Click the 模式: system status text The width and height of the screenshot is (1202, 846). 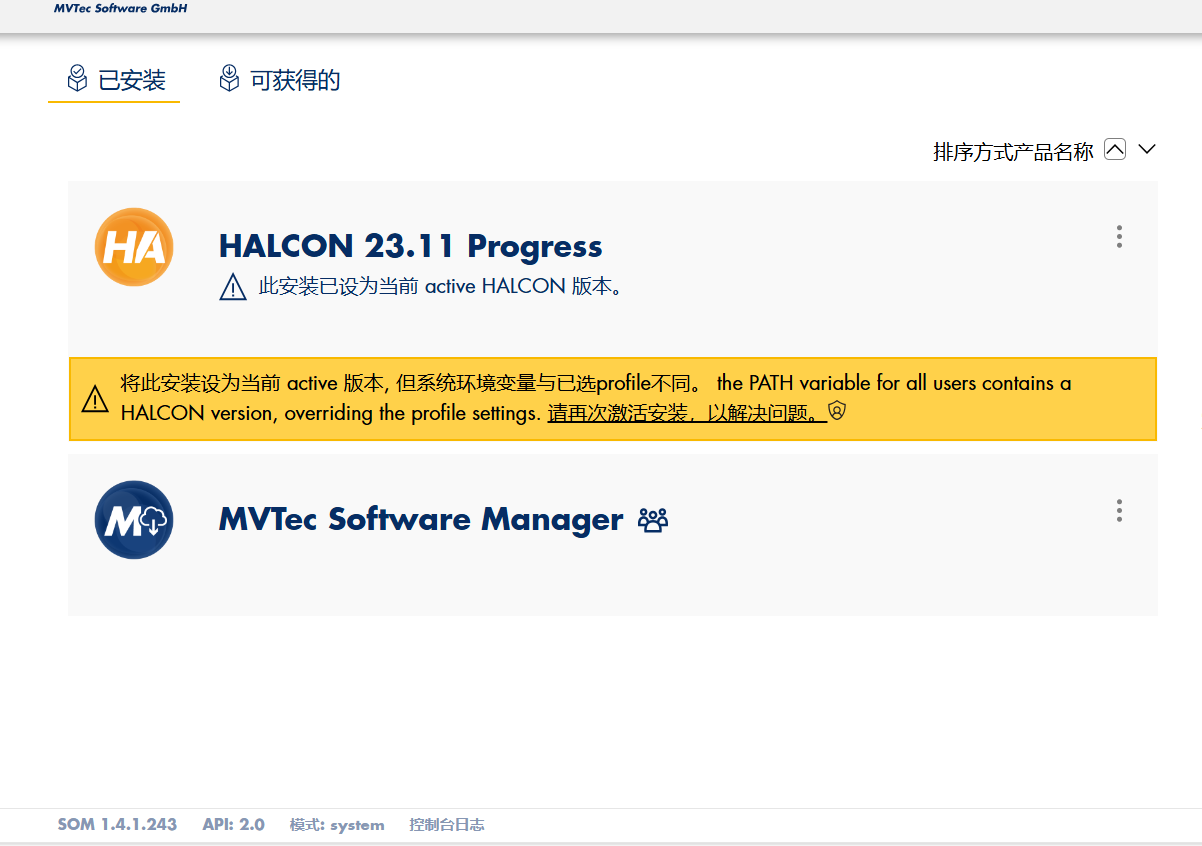tap(337, 825)
